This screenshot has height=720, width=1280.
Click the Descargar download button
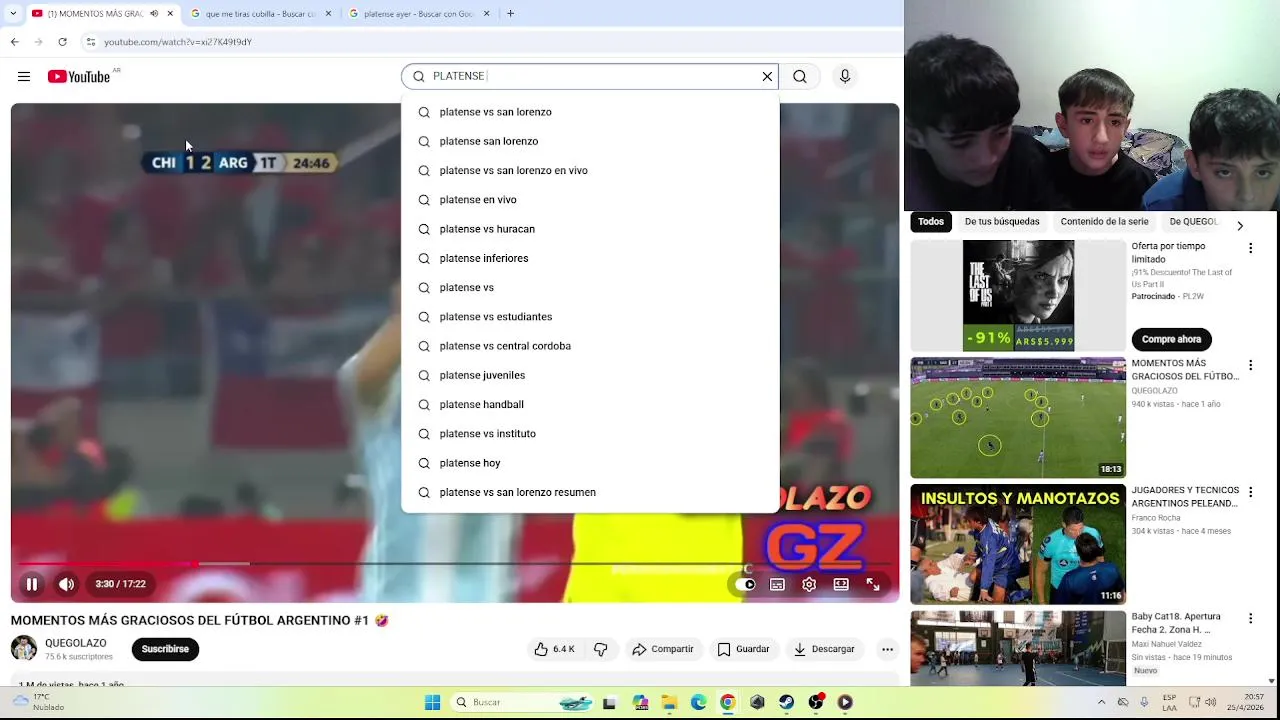(x=824, y=649)
